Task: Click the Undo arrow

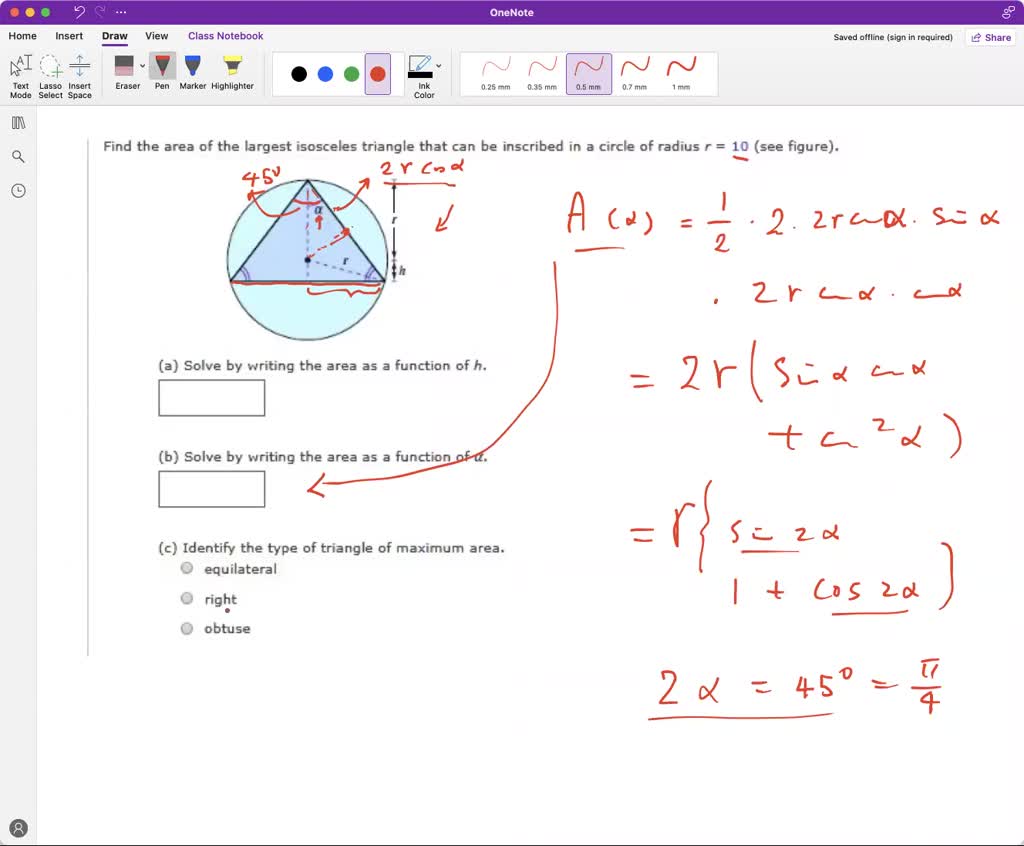Action: coord(79,11)
